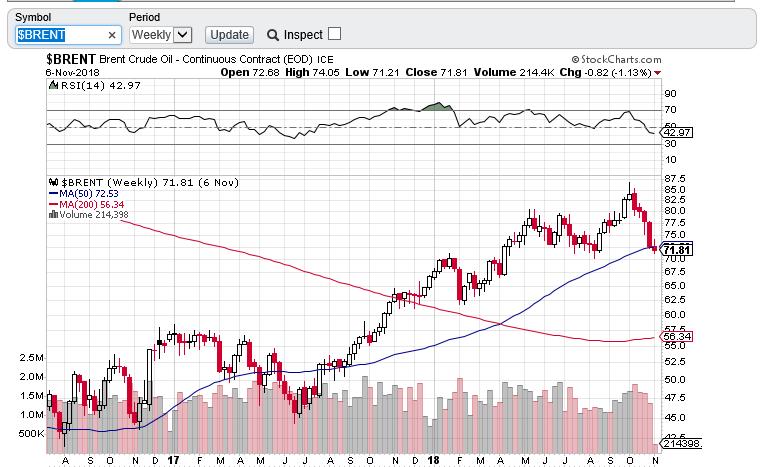783x467 pixels.
Task: Click the Volume 214.4K header value
Action: [514, 72]
